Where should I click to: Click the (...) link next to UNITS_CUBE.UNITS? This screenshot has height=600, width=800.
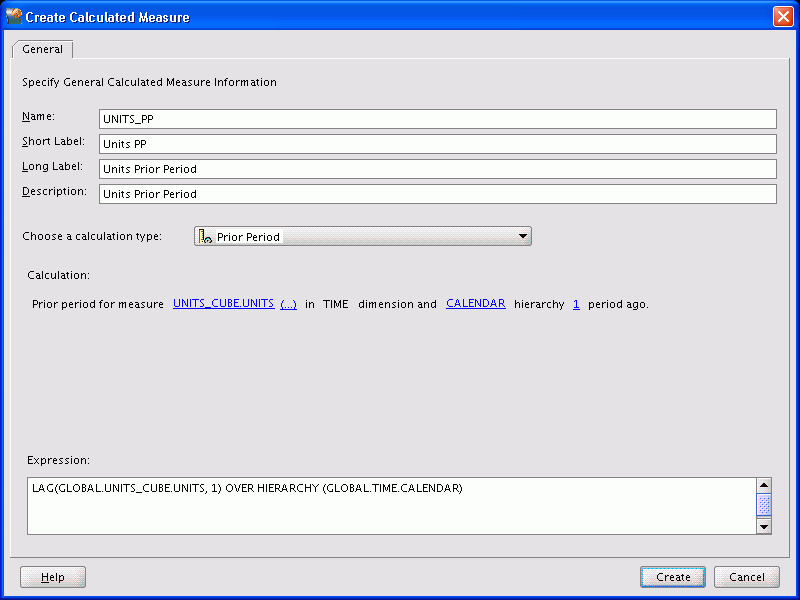287,303
